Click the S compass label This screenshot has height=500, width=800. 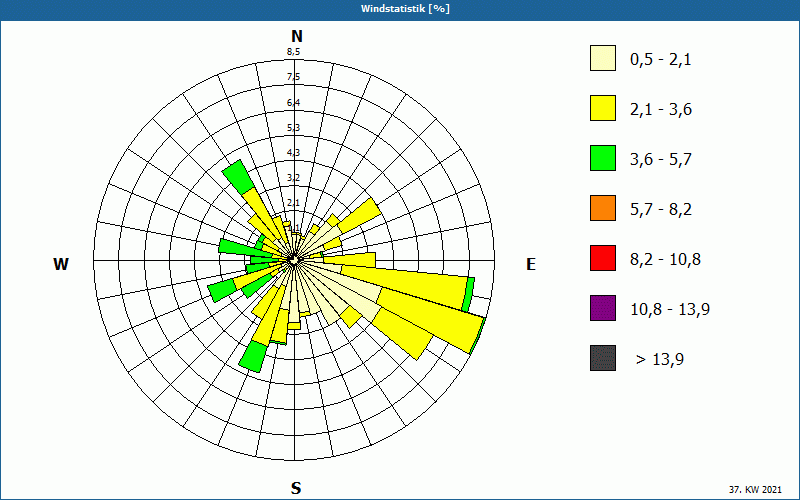pos(296,488)
